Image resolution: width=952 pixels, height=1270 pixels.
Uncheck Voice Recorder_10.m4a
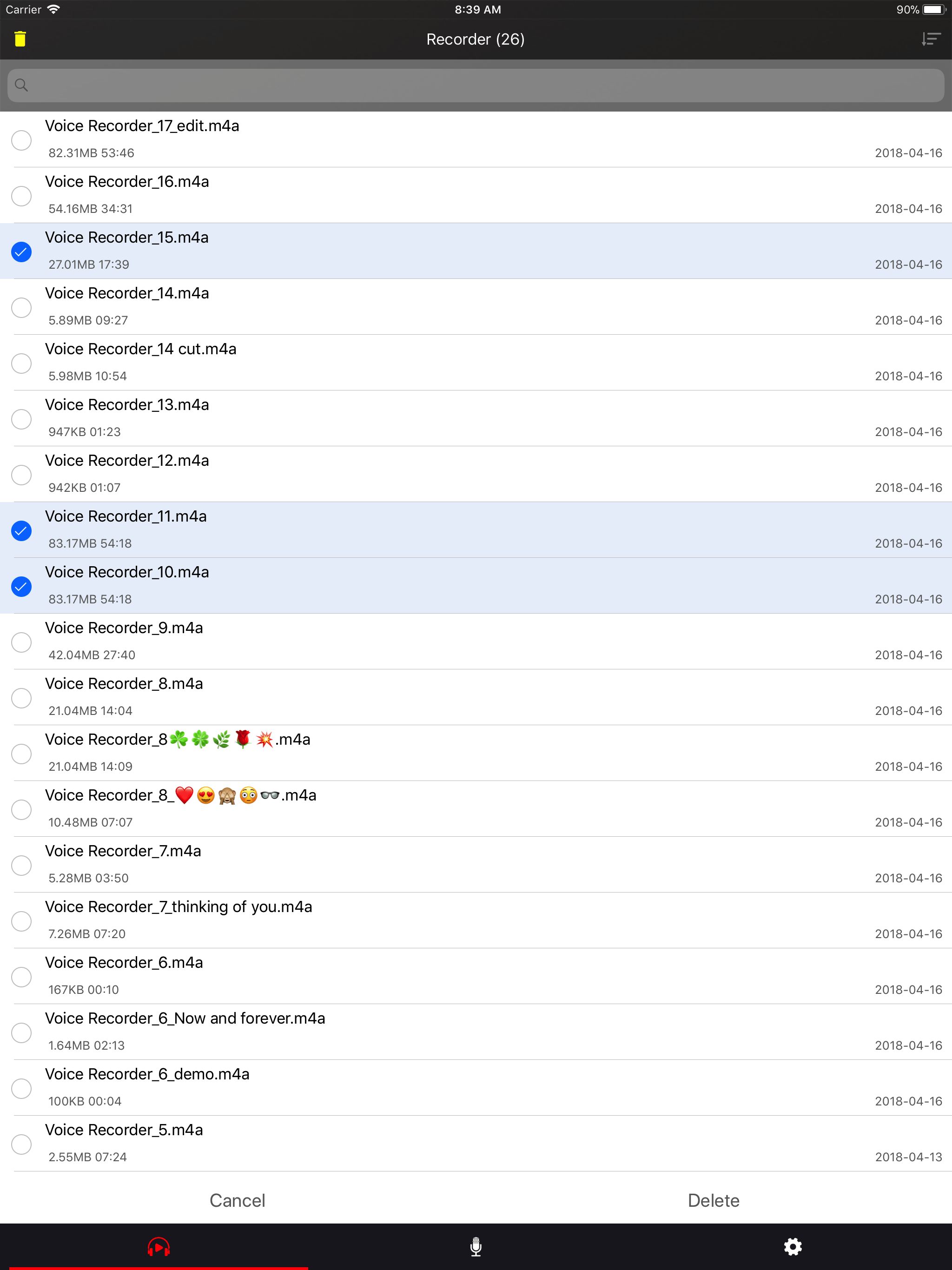21,586
